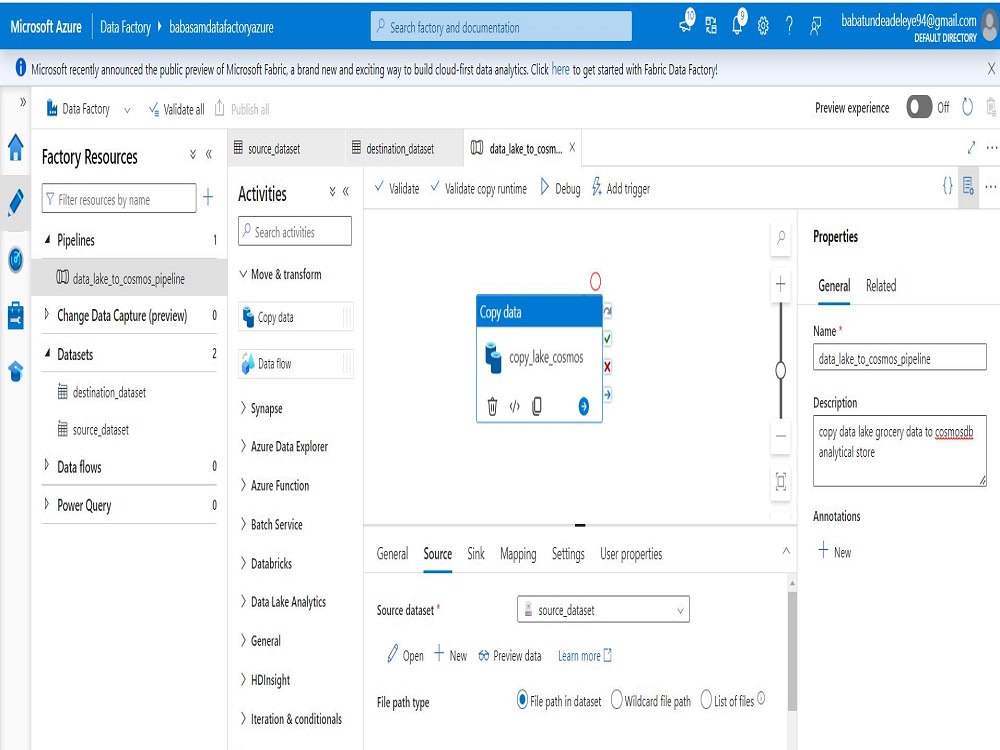Viewport: 1000px width, 750px height.
Task: Select data_lake_to_cosmos_pipeline in tree
Action: (129, 278)
